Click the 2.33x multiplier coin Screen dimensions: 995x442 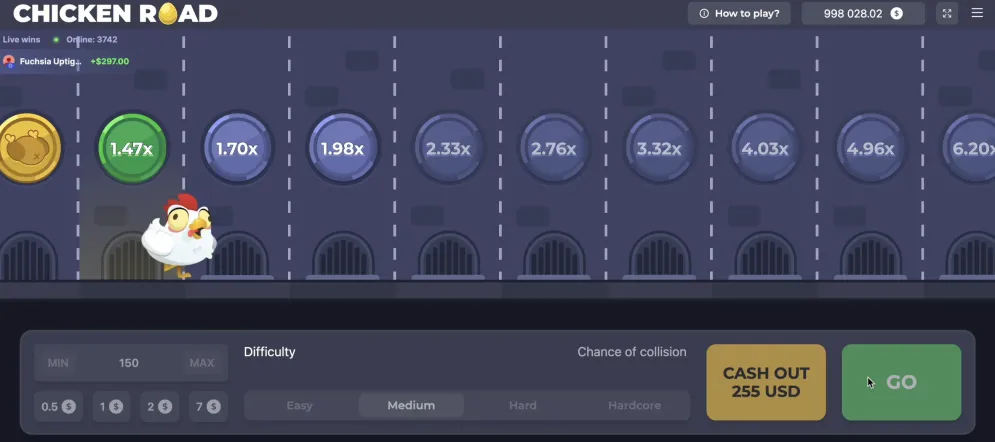[x=448, y=148]
